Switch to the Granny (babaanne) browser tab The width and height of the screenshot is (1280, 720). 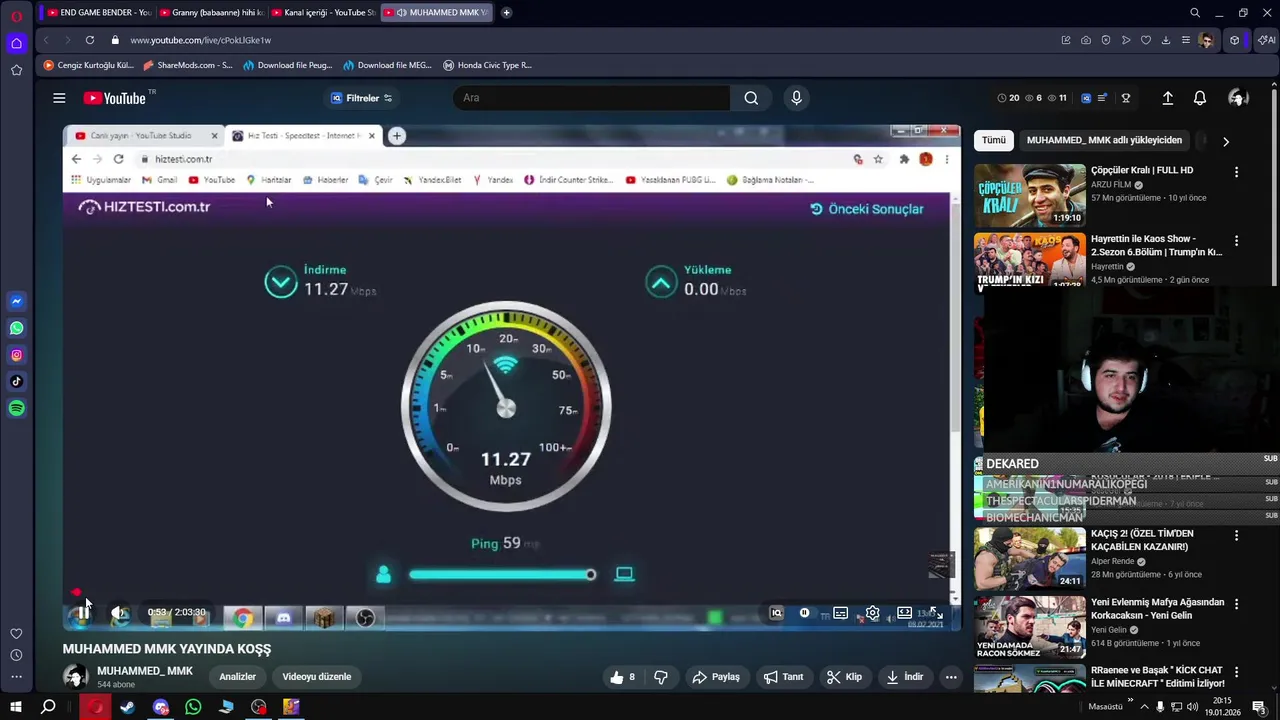click(x=211, y=13)
